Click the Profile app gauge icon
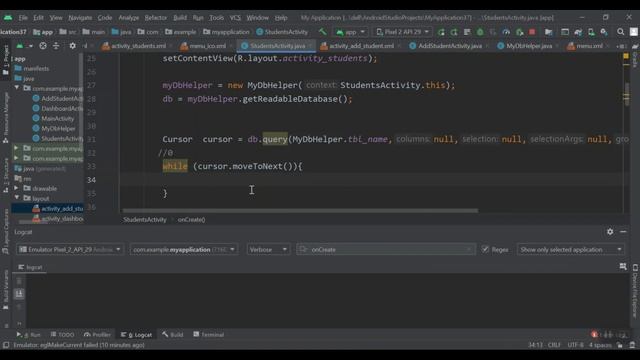Image resolution: width=640 pixels, height=360 pixels. pyautogui.click(x=506, y=32)
